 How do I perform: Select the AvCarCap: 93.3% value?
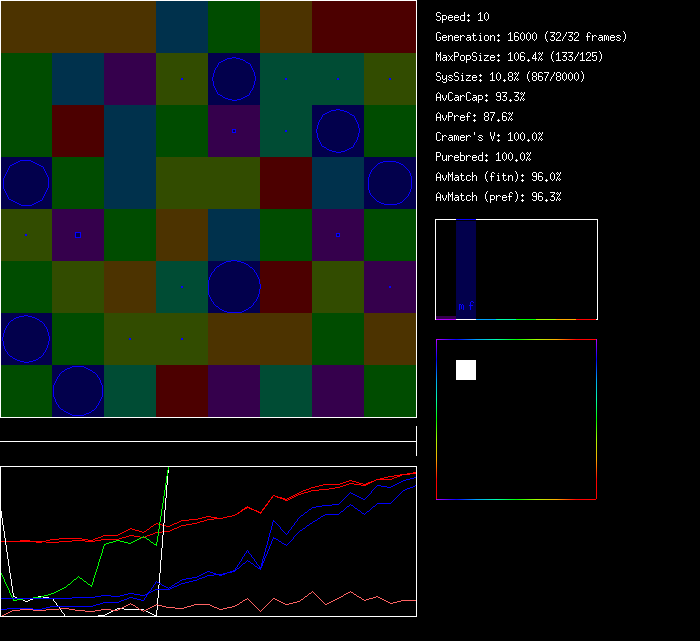pos(480,97)
